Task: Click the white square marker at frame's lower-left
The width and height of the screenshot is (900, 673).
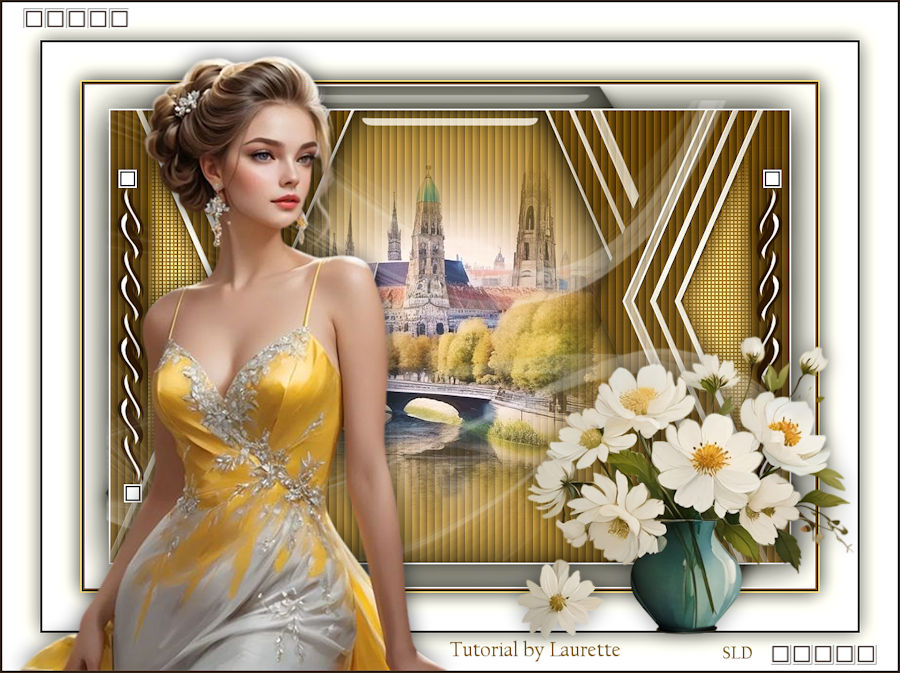Action: click(132, 492)
